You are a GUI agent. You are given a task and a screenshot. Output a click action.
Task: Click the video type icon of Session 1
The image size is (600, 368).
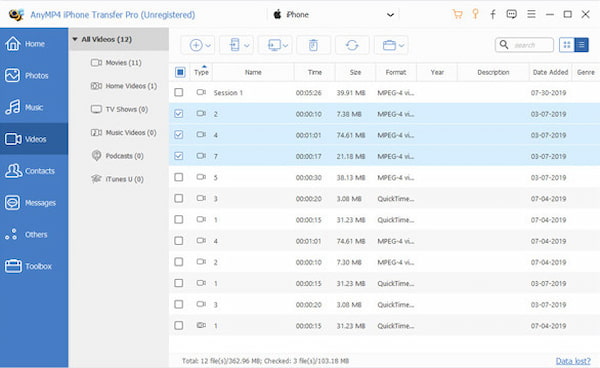(x=201, y=92)
